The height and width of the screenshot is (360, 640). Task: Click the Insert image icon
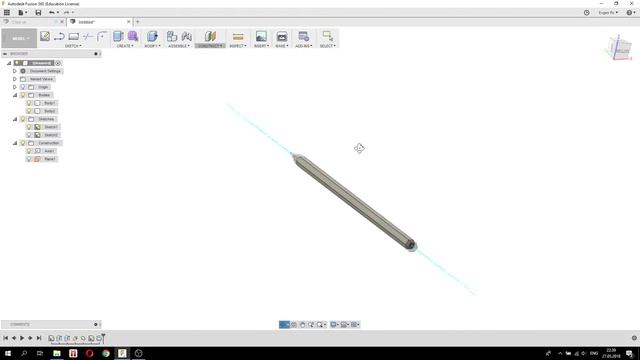(261, 36)
